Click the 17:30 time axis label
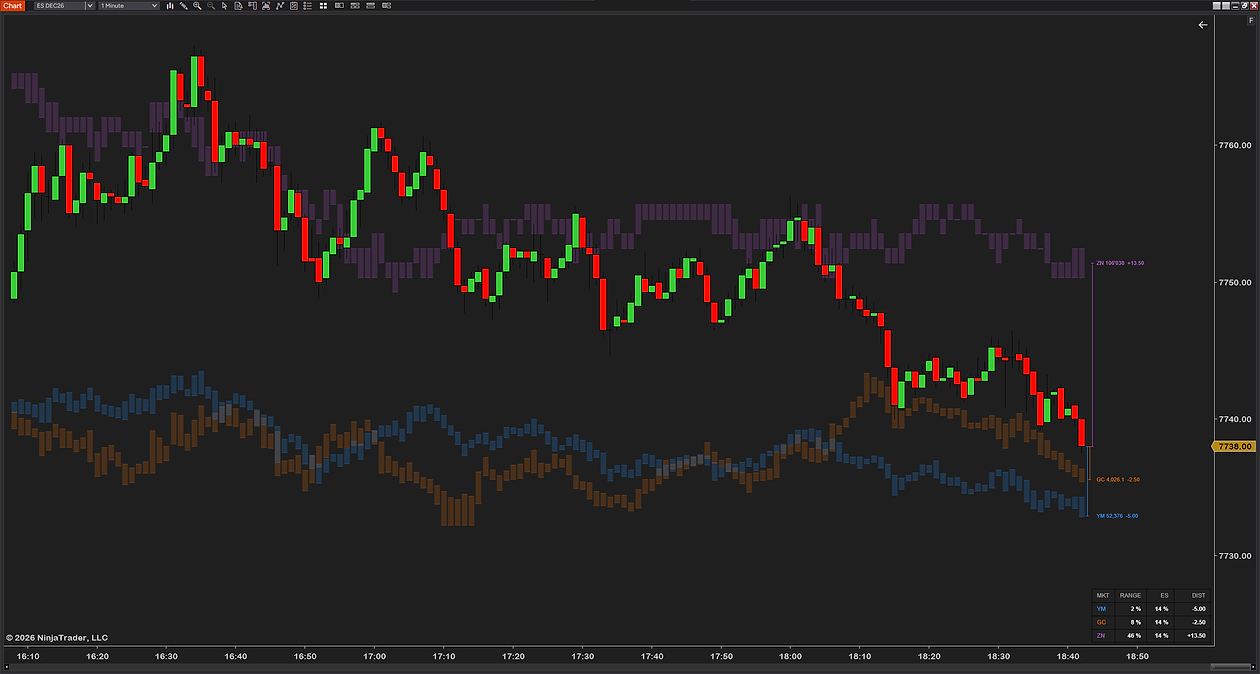Viewport: 1260px width, 674px height. [x=582, y=657]
